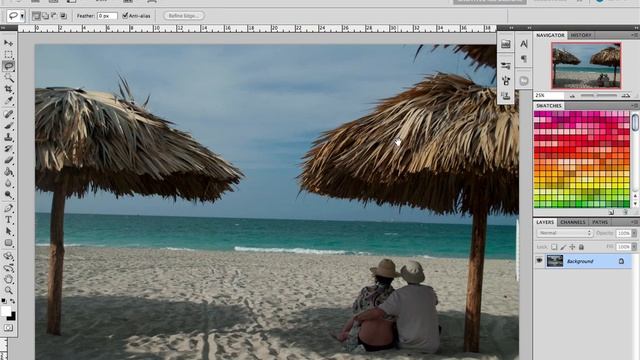Click the Navigator preview thumbnail
Viewport: 640px width, 360px height.
[586, 65]
